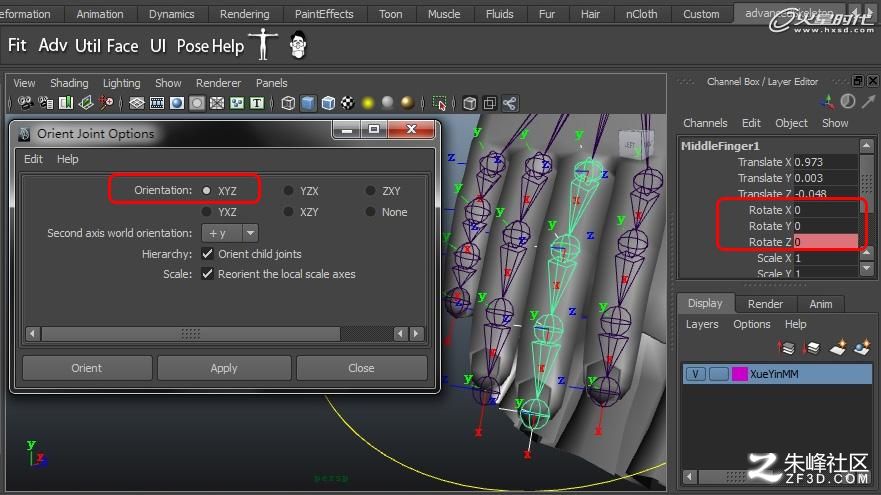Create new layer from selected objects icon
This screenshot has height=495, width=881.
(862, 348)
